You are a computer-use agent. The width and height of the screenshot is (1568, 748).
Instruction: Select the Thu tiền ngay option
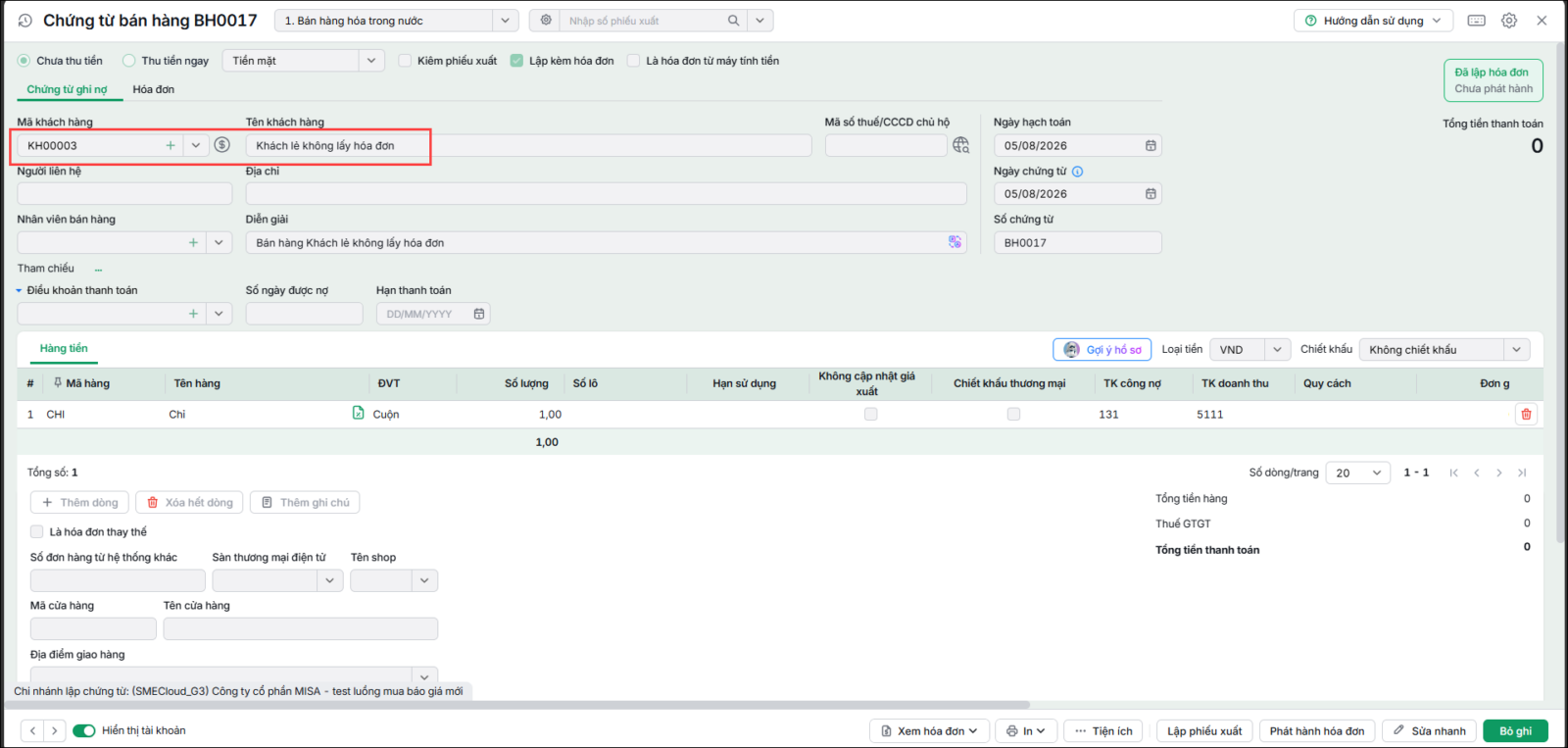(x=128, y=61)
